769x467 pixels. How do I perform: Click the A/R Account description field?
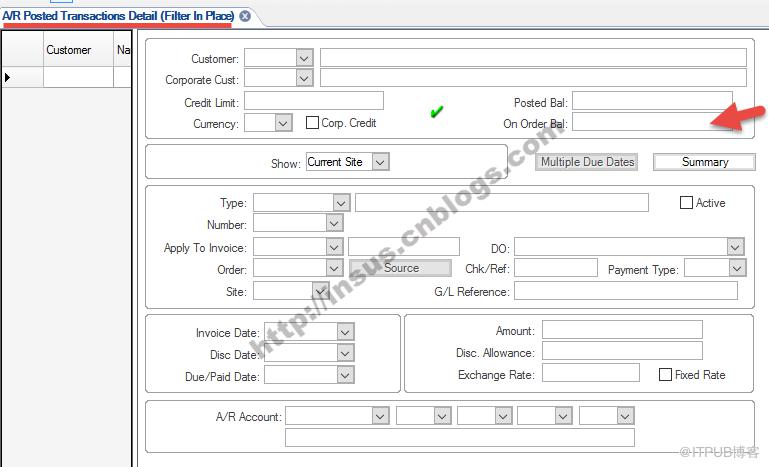(460, 437)
